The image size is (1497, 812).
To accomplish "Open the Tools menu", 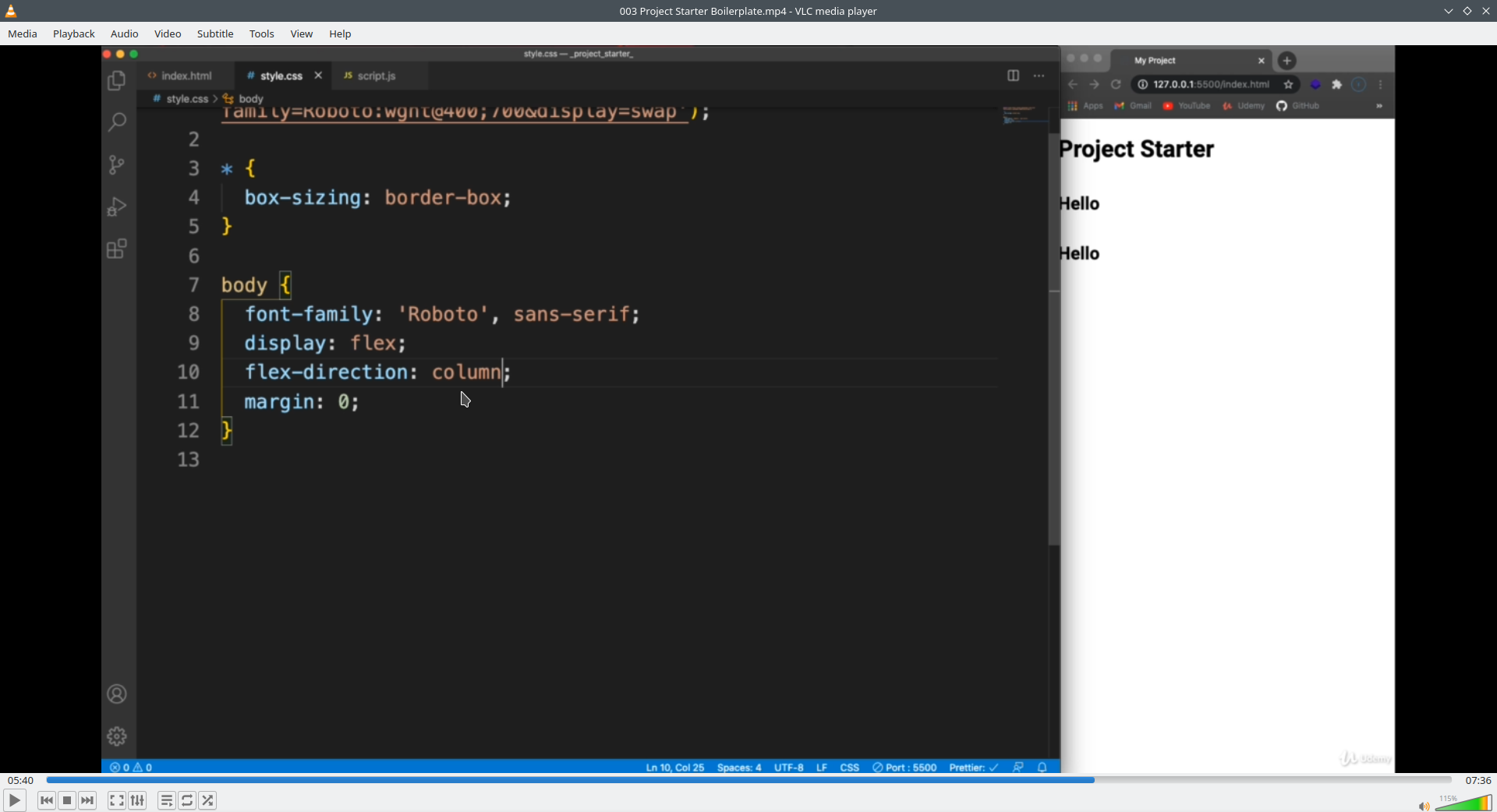I will (x=262, y=34).
